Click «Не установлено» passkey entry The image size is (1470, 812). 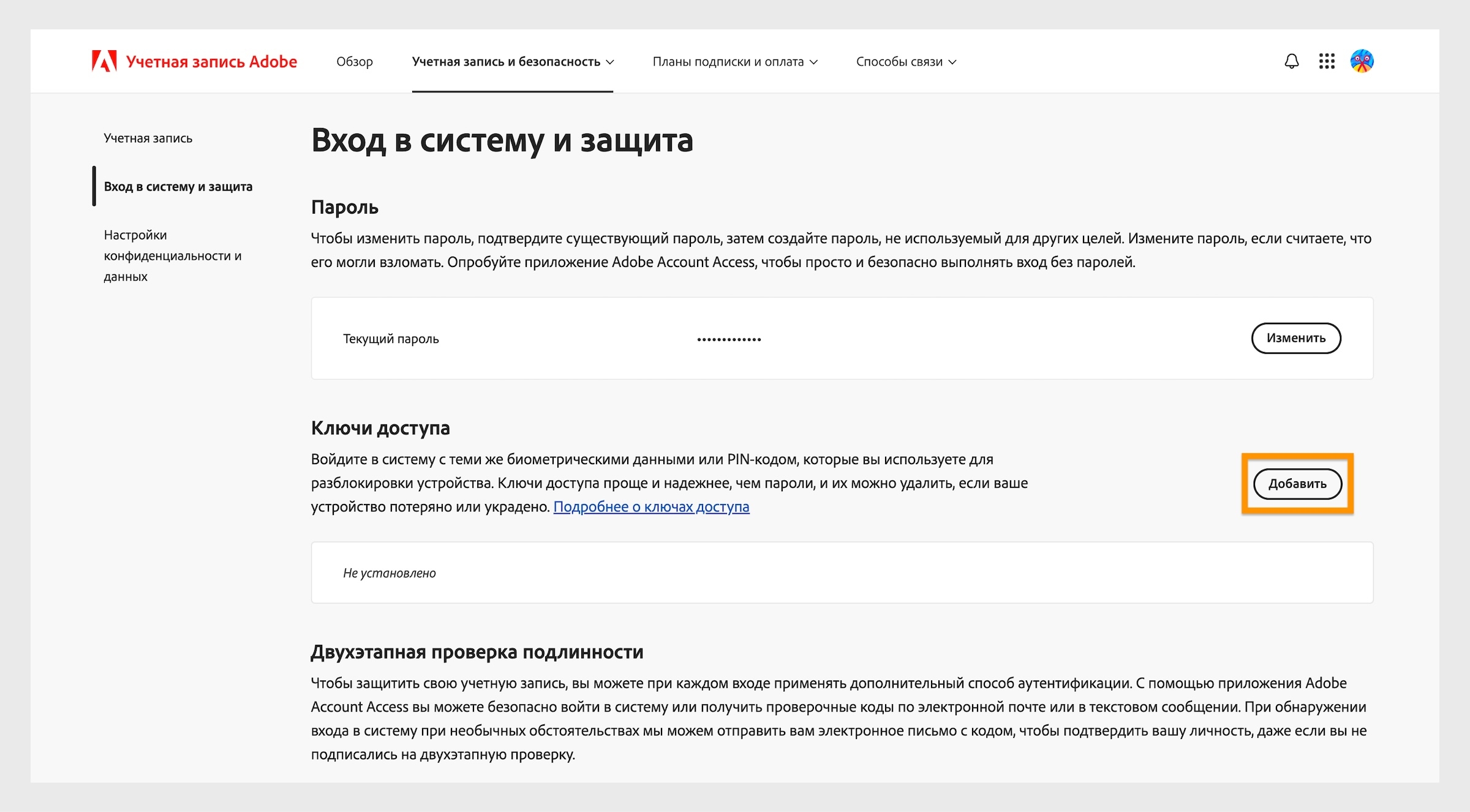point(390,573)
